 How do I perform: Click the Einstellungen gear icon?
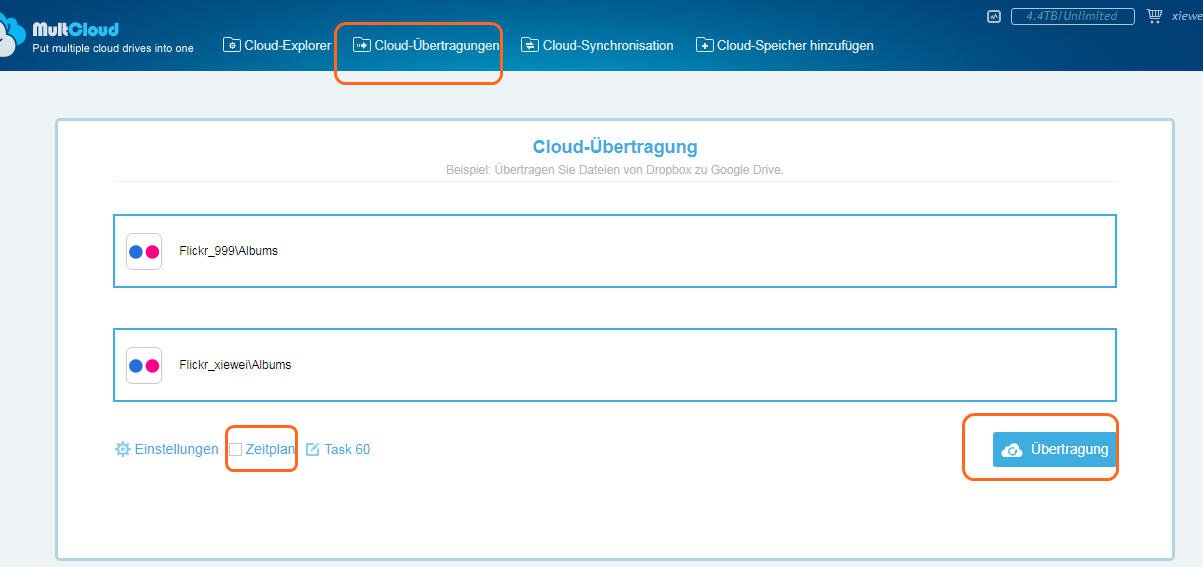pyautogui.click(x=123, y=449)
